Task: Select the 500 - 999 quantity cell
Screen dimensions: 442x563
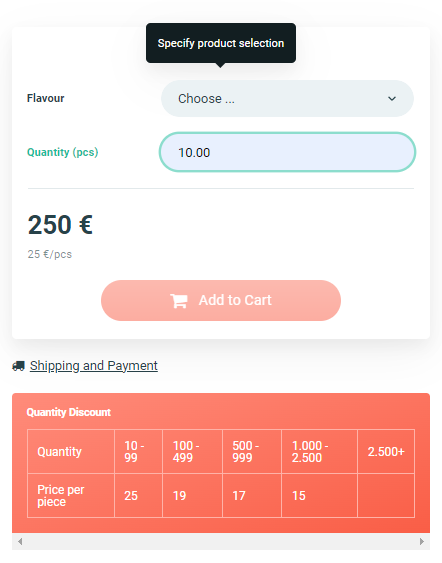Action: pos(252,451)
